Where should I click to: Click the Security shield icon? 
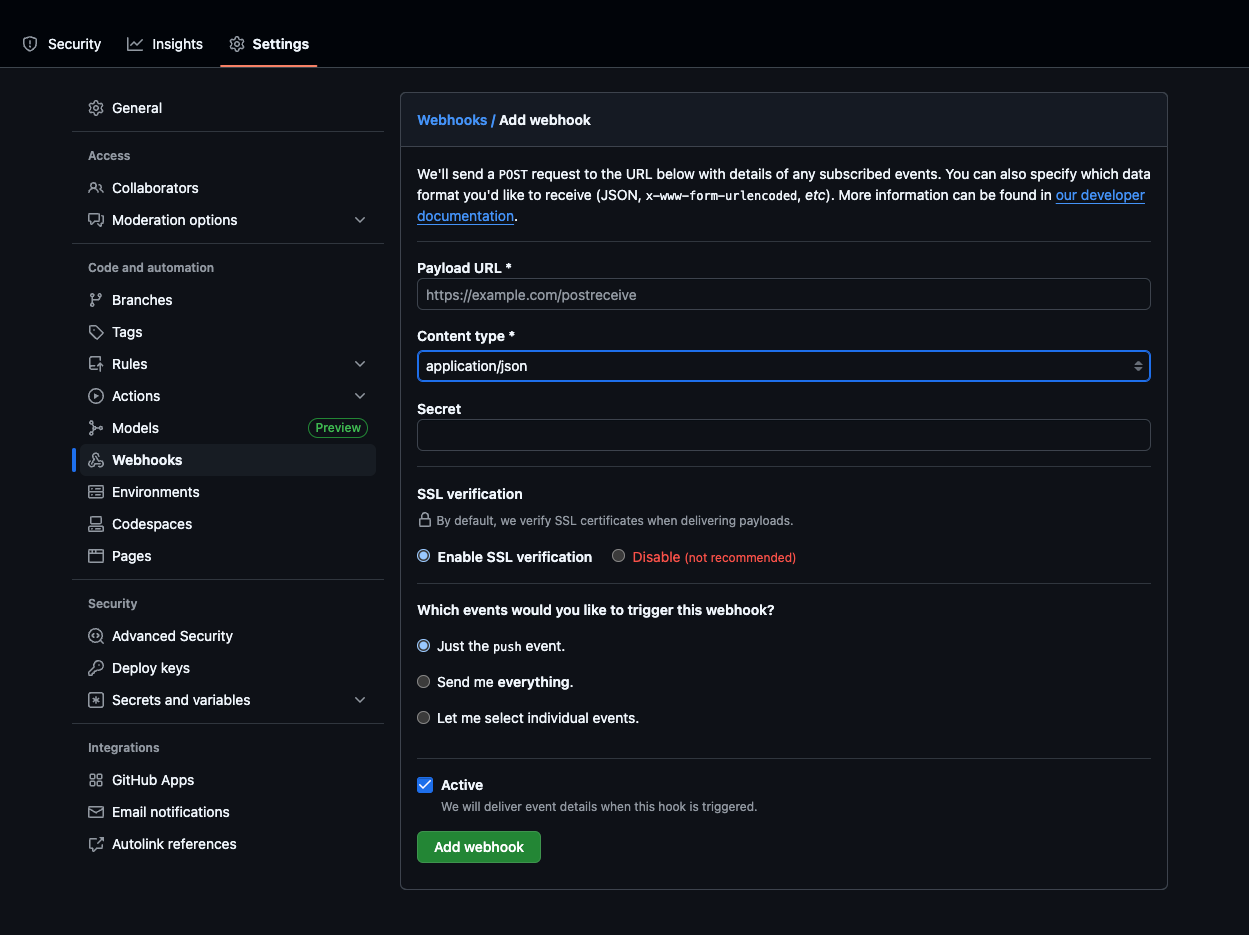(x=30, y=44)
